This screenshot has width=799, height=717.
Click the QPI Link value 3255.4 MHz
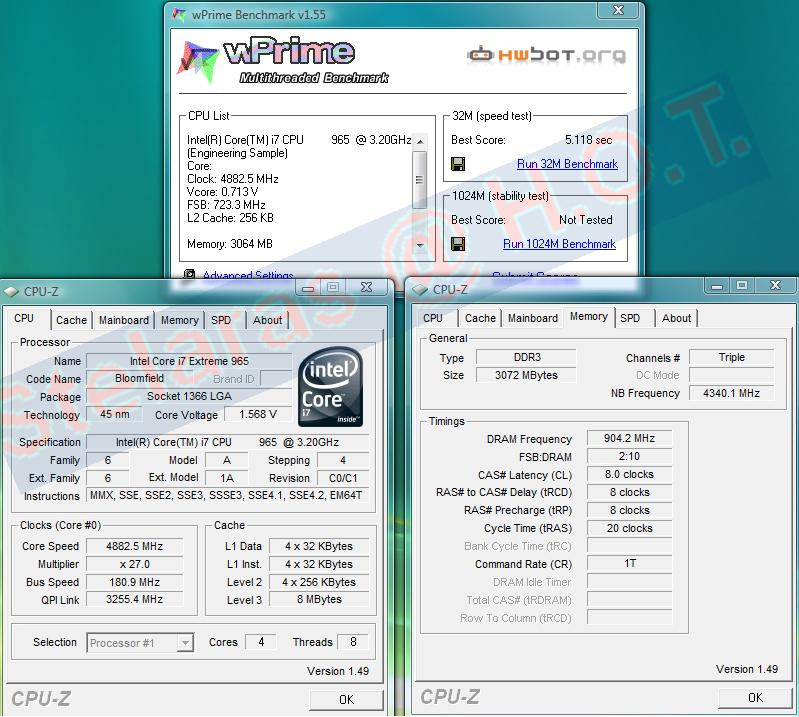(x=135, y=599)
